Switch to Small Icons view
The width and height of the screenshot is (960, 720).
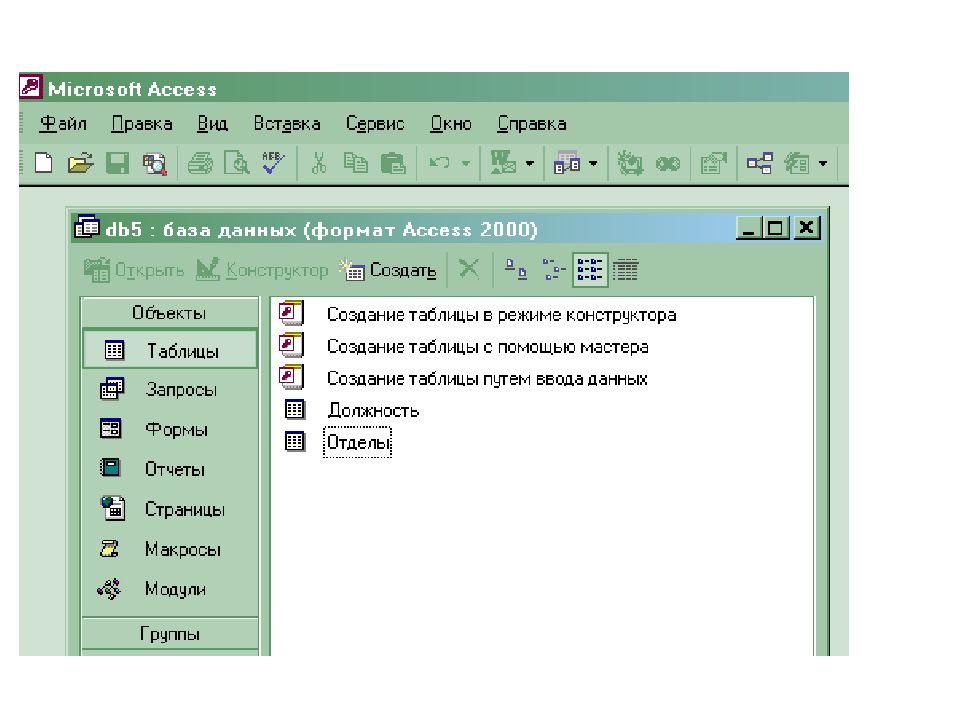[553, 269]
